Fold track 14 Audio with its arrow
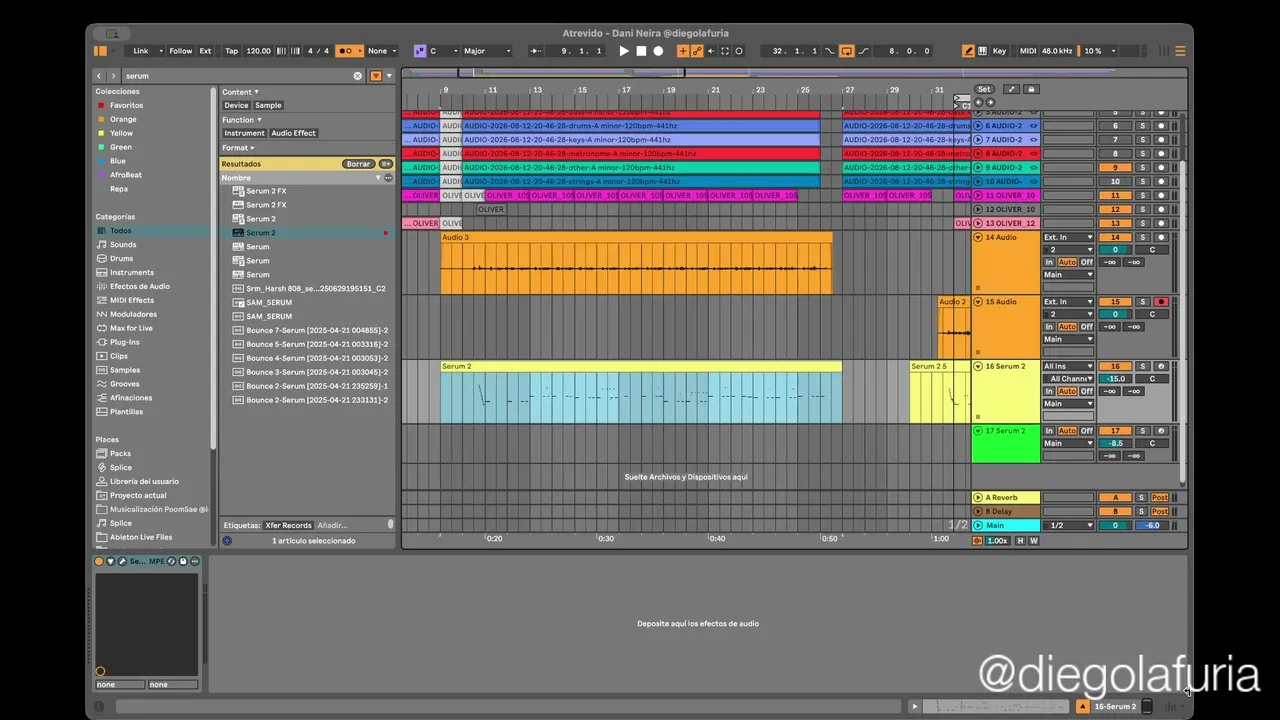 pos(978,237)
